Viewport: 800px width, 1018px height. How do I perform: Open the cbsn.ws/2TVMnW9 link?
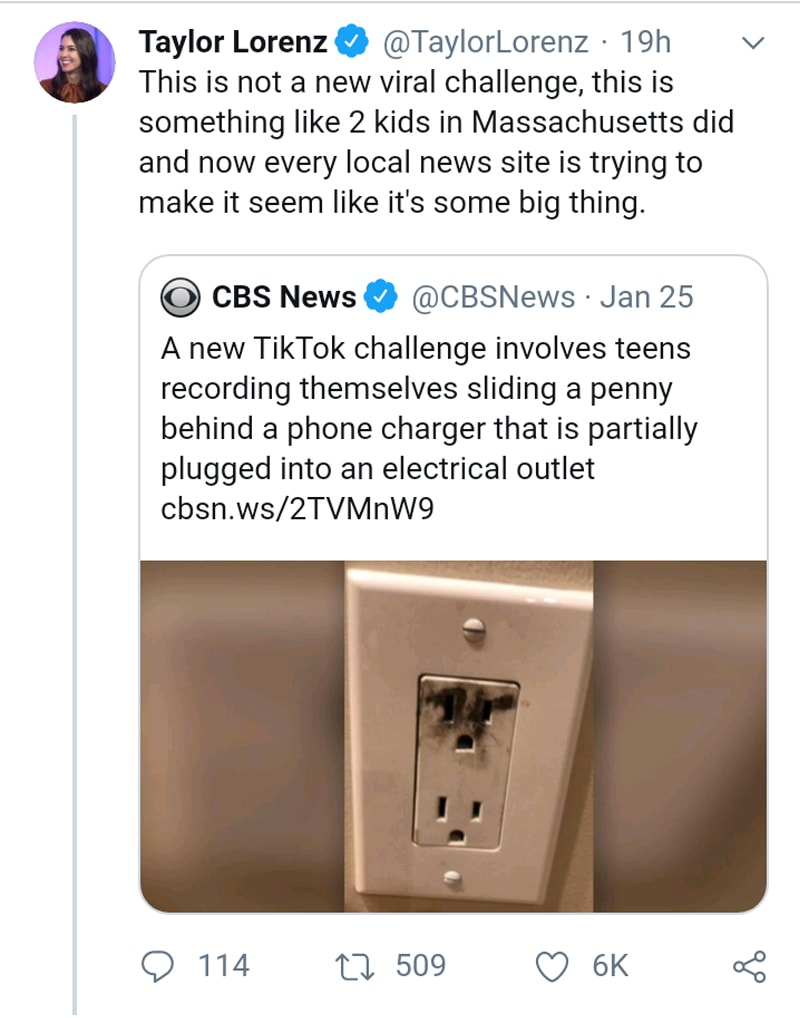[297, 508]
